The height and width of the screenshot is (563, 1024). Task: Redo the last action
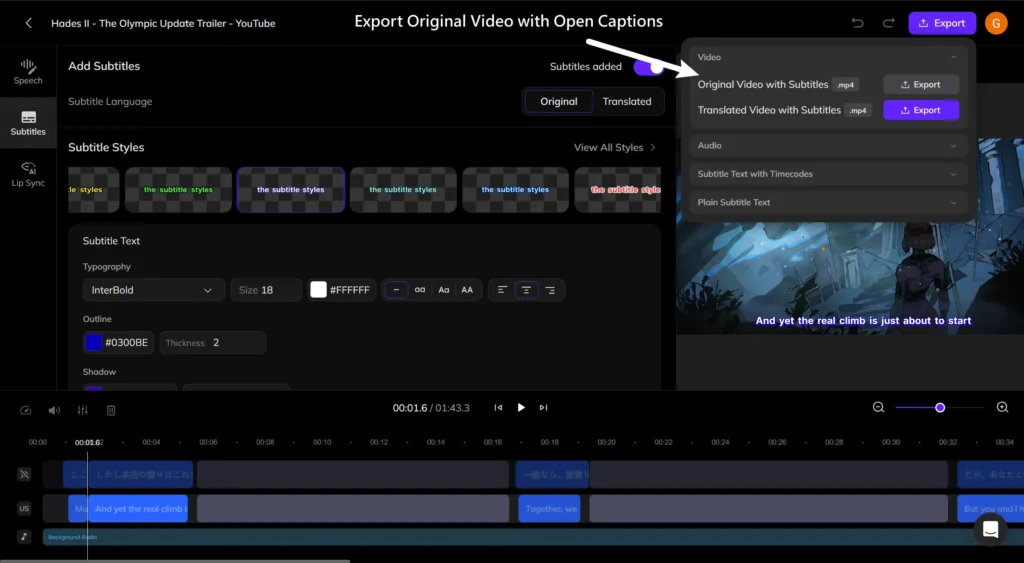[x=888, y=23]
